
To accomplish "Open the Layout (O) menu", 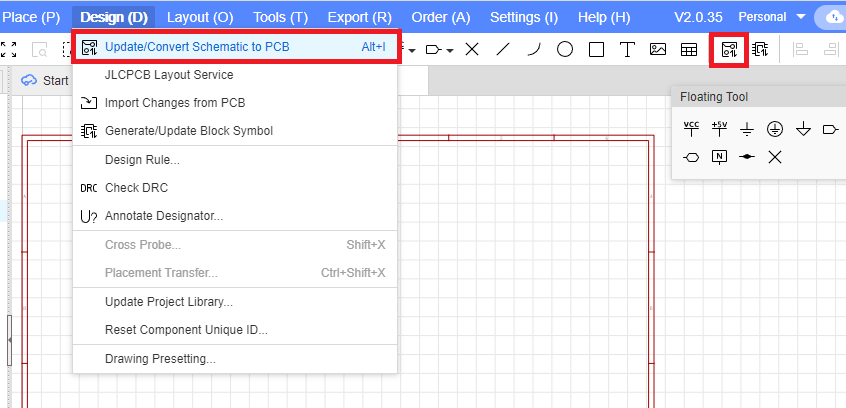I will [x=200, y=17].
